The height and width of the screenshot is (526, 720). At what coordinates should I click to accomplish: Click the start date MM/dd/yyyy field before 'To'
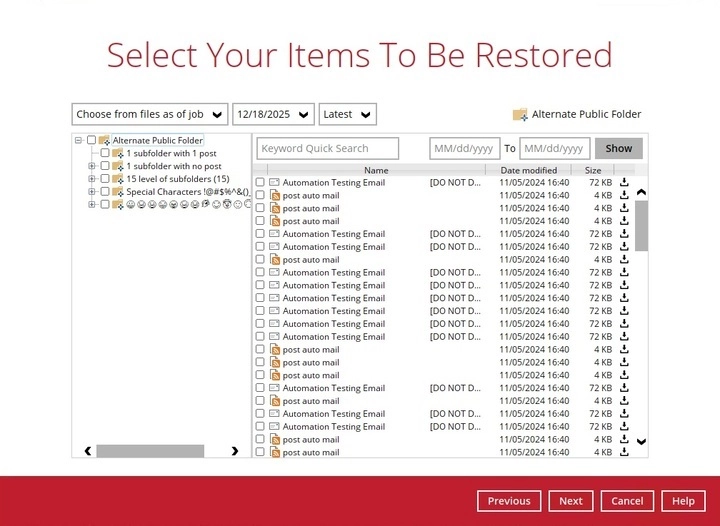[465, 148]
